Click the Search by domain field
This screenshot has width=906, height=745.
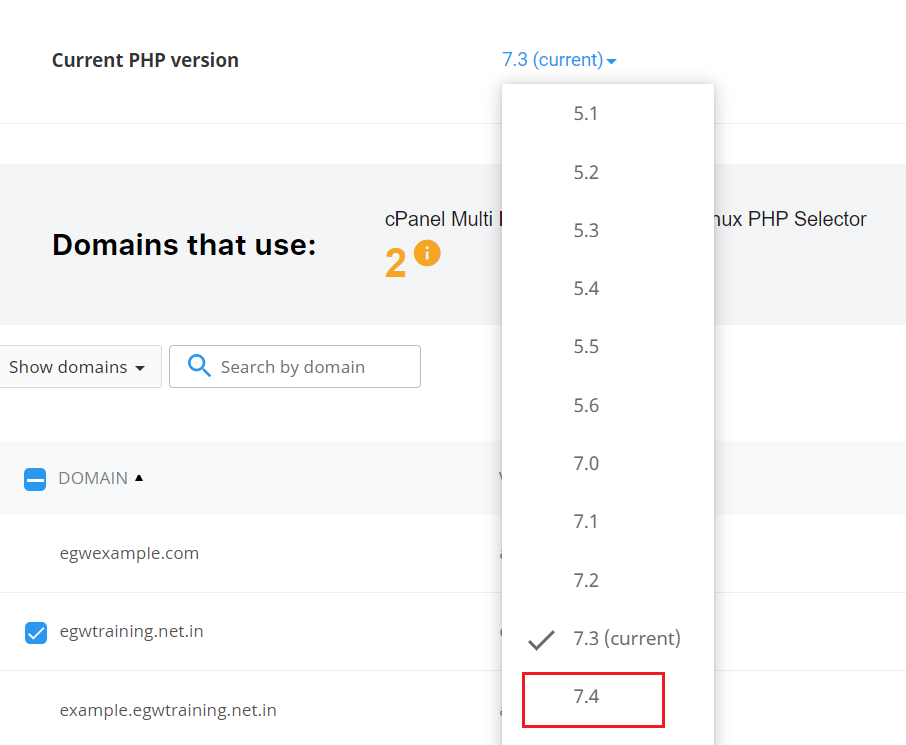[x=310, y=367]
